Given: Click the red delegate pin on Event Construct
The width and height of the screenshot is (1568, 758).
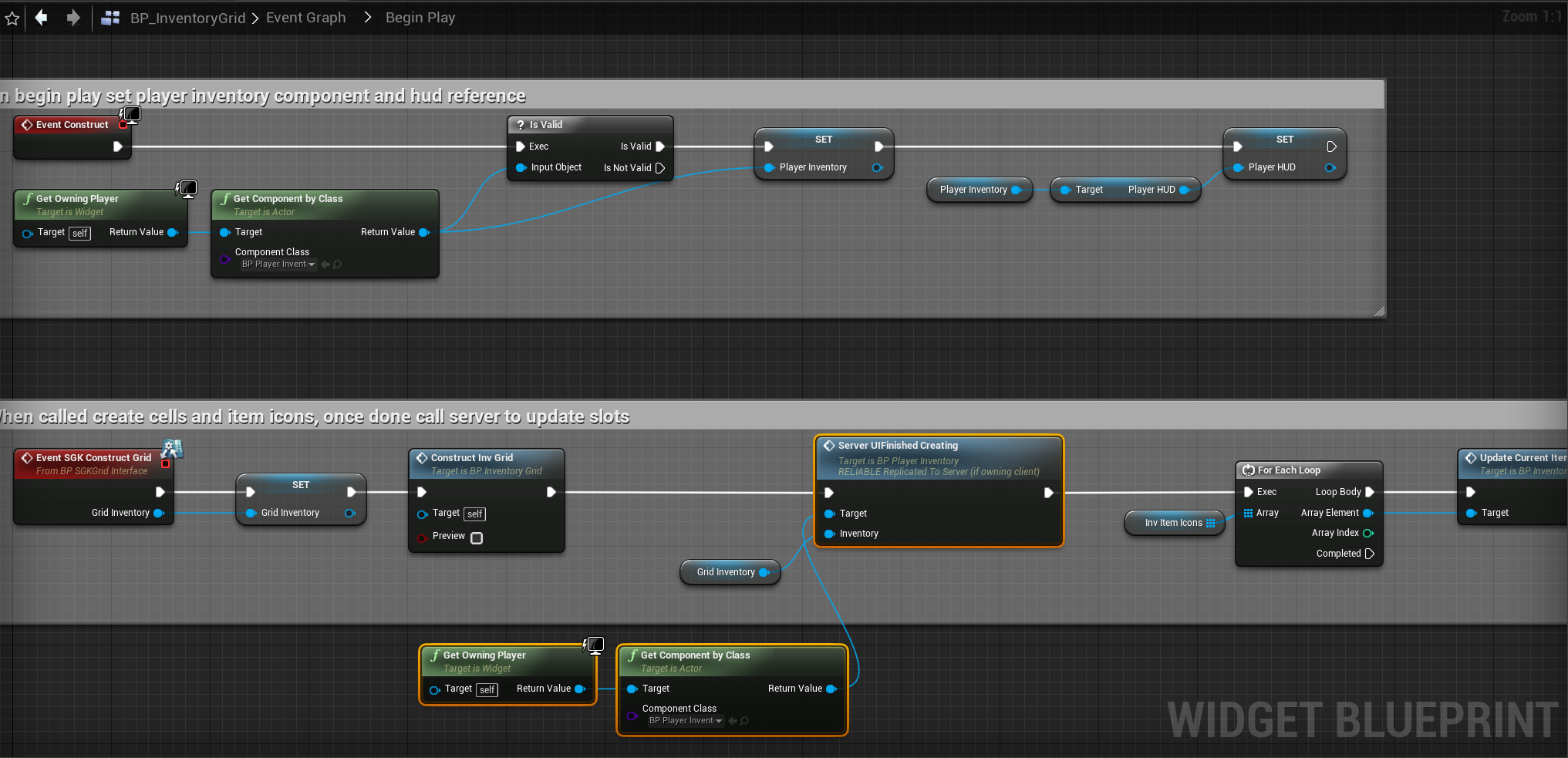Looking at the screenshot, I should 123,125.
